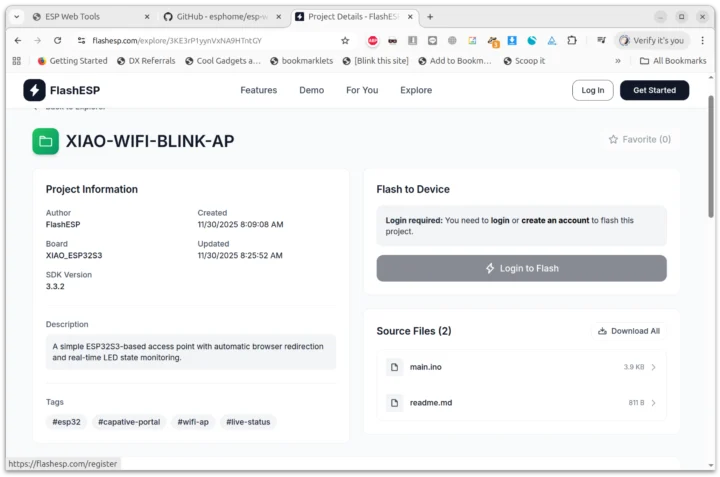The width and height of the screenshot is (720, 477).
Task: Click the #live-status tag
Action: 248,422
